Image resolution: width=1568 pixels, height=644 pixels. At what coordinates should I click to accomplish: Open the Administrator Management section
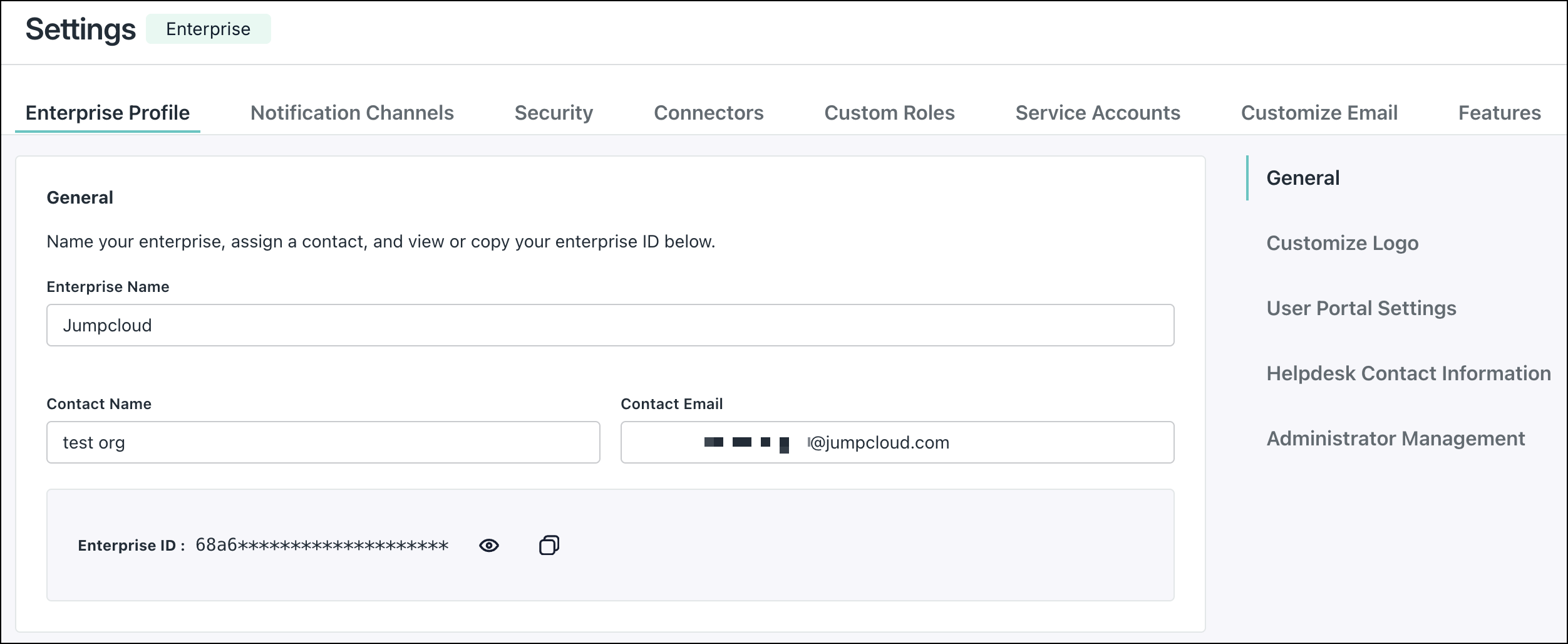1396,439
